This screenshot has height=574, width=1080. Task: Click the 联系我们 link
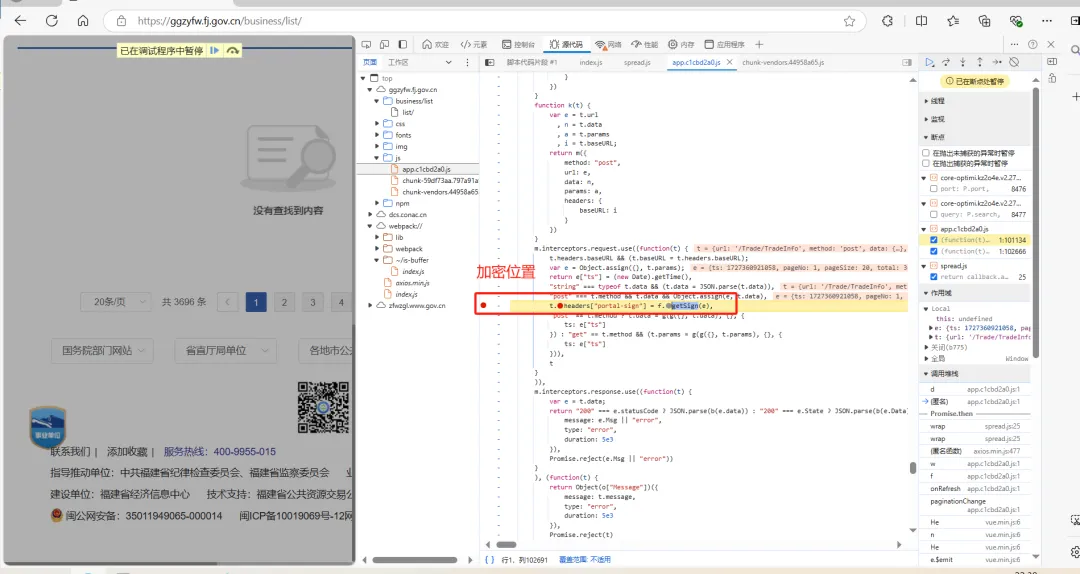coord(70,452)
